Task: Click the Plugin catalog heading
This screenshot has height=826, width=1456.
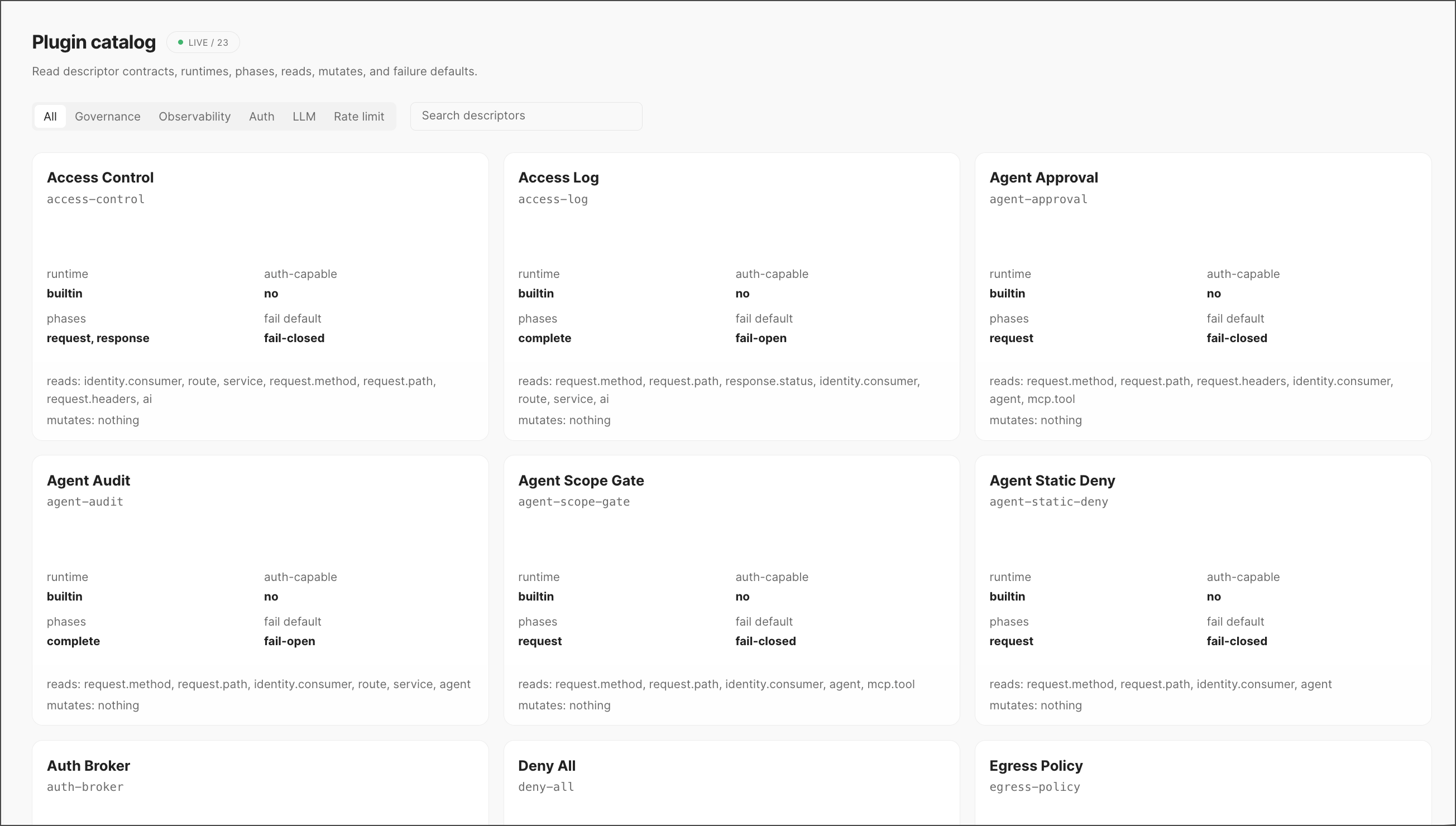Action: tap(94, 42)
